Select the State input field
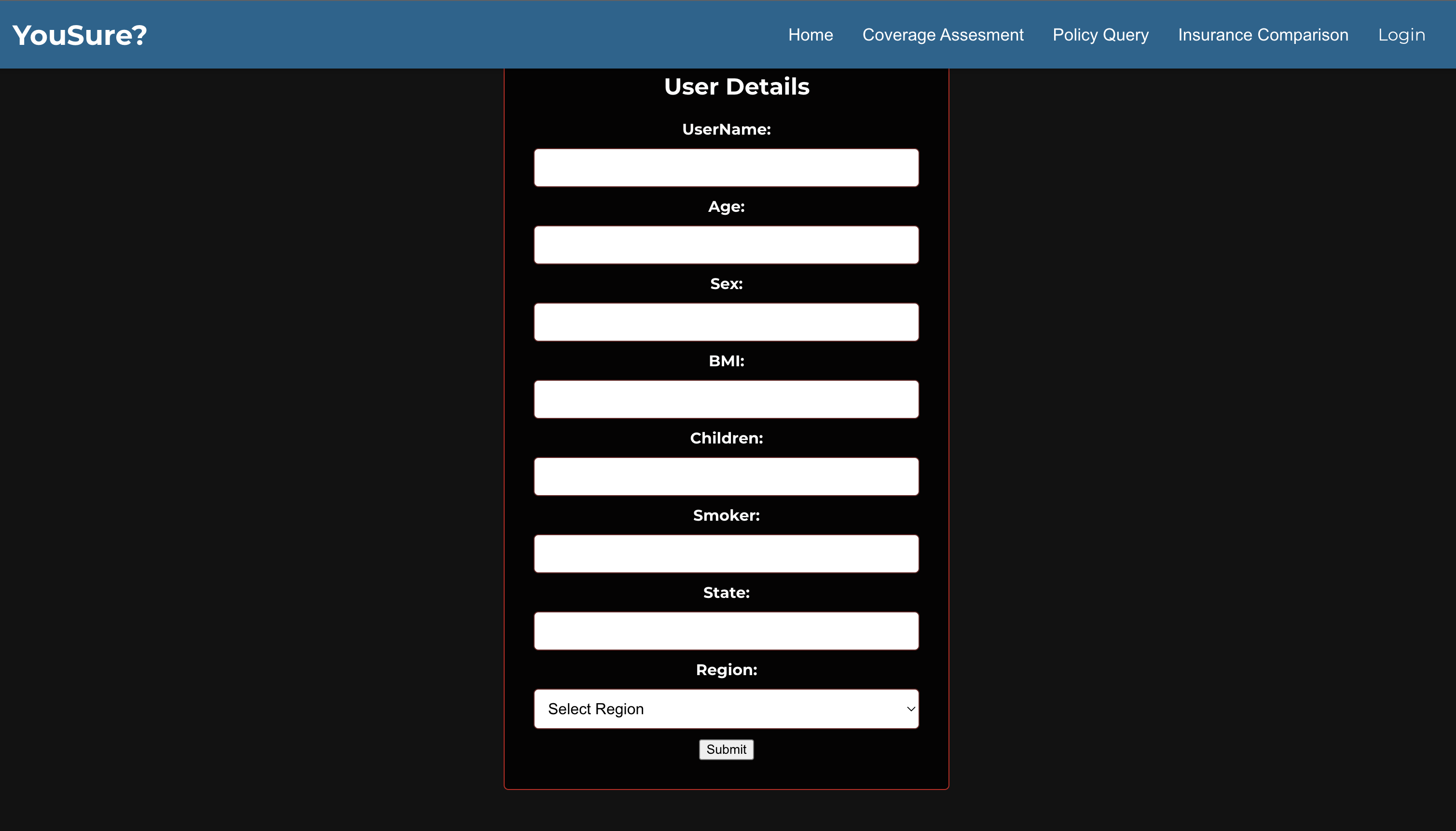 click(726, 631)
